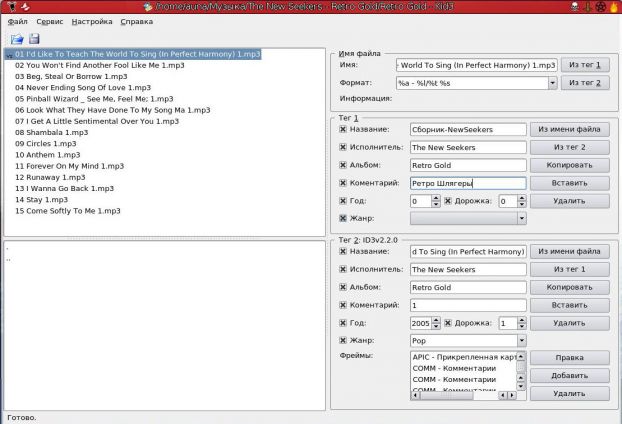
Task: Open the Tag 2 genre dropdown showing Pop
Action: (522, 340)
